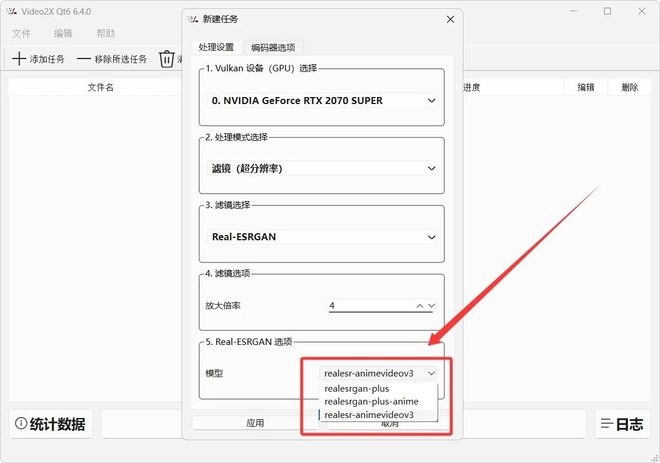The image size is (660, 463).
Task: Close the Video2X main window
Action: pyautogui.click(x=641, y=11)
